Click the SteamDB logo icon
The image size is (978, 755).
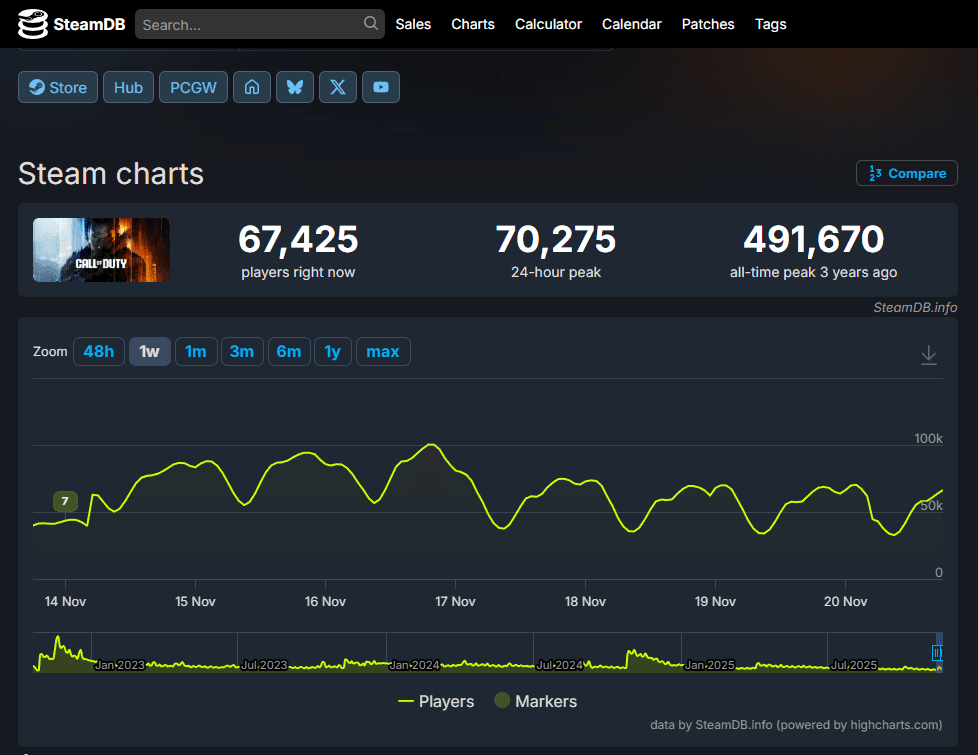pyautogui.click(x=33, y=24)
